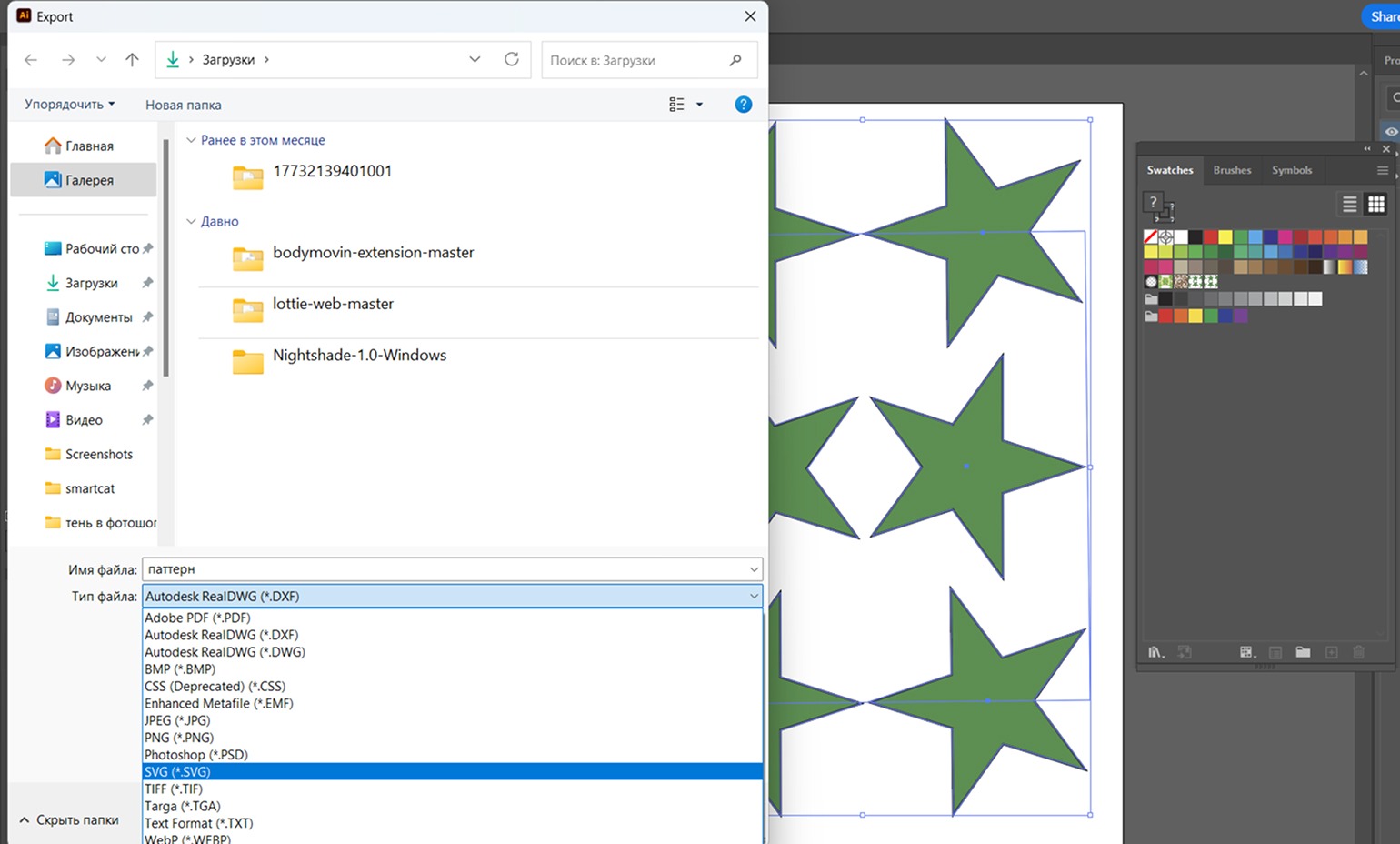Collapse the Swatches panel with double arrows
Viewport: 1400px width, 844px height.
tap(1367, 148)
